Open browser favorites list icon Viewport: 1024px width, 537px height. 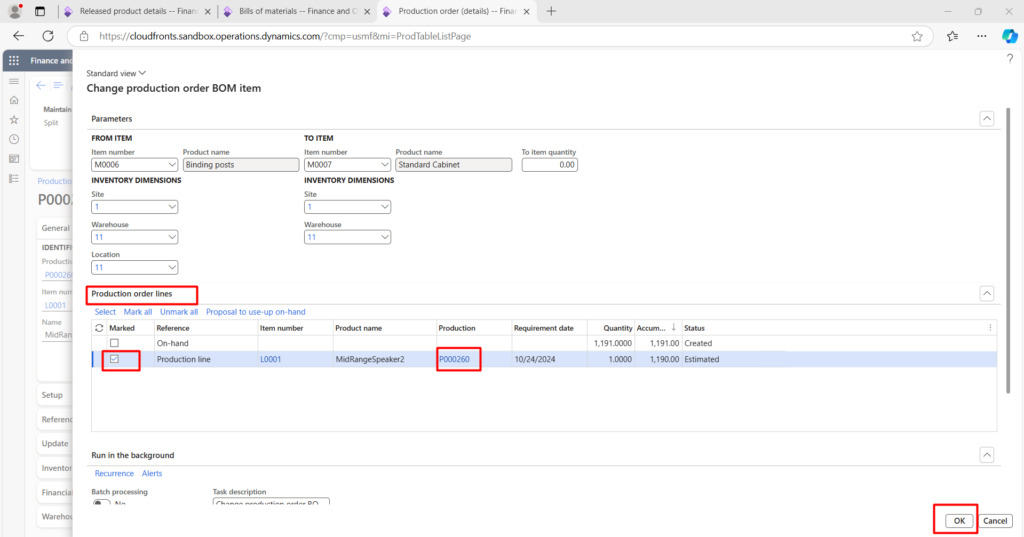tap(953, 36)
